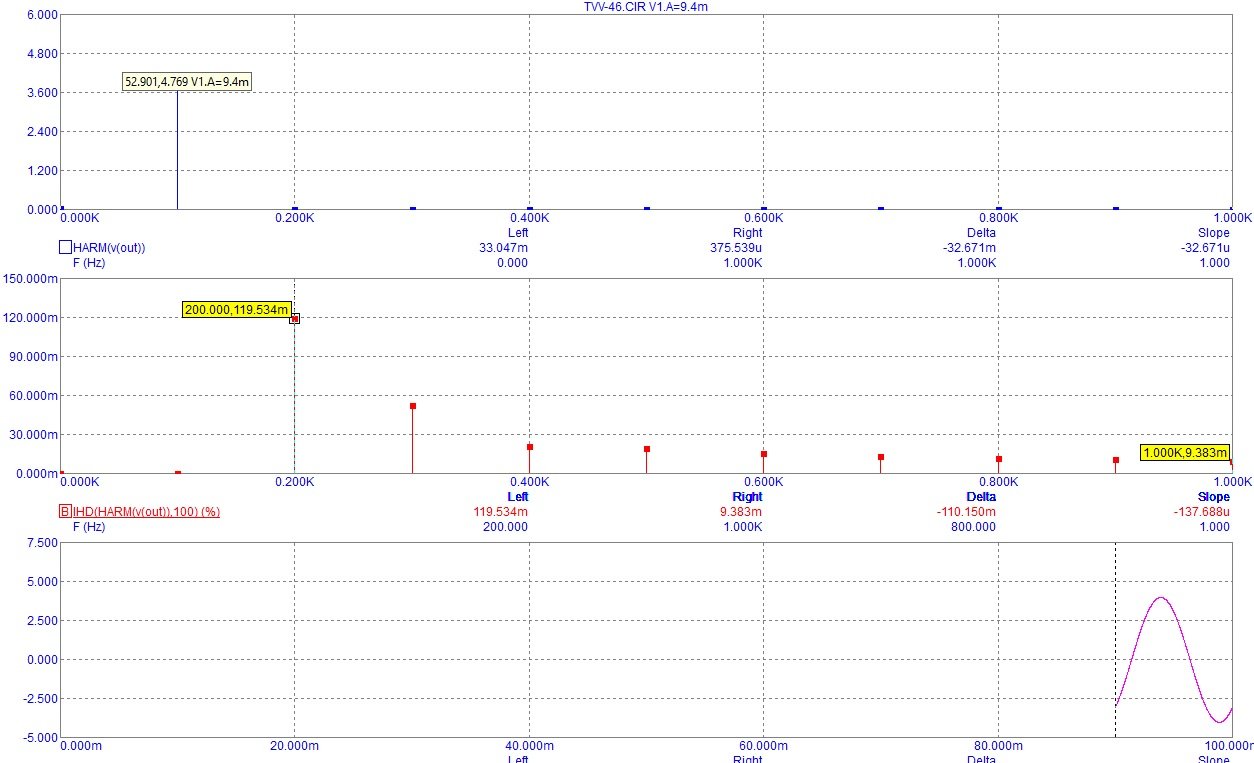Image resolution: width=1254 pixels, height=763 pixels.
Task: Click the red data marker at 0.800K
Action: 999,459
